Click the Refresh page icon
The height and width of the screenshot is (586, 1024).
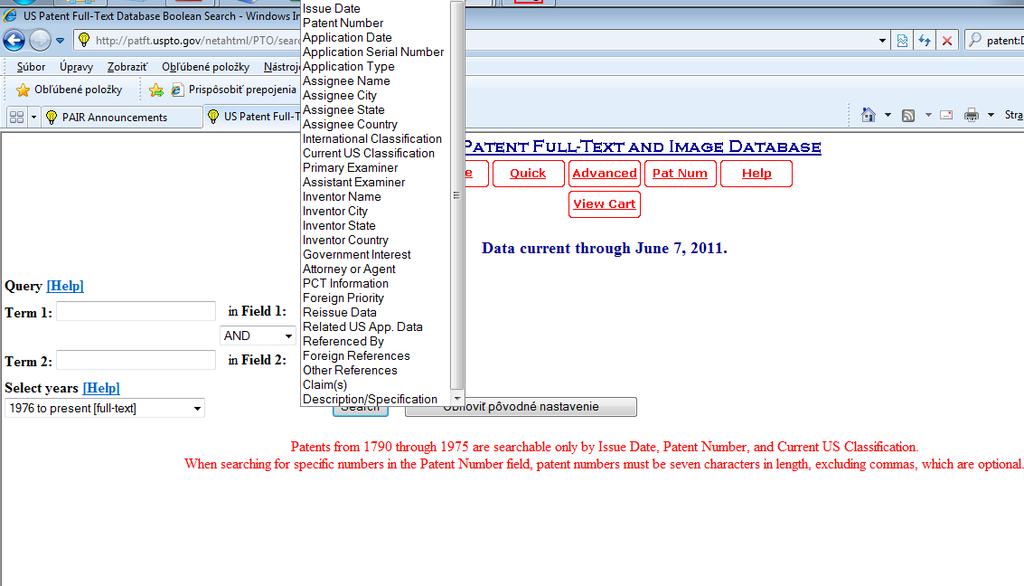pos(924,41)
